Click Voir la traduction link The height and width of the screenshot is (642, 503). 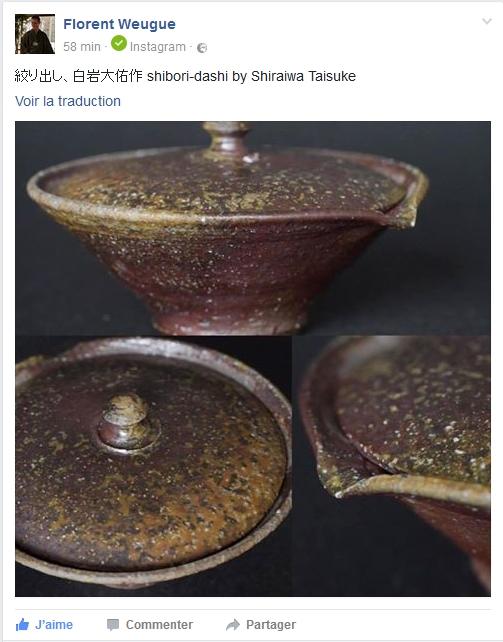(x=68, y=101)
